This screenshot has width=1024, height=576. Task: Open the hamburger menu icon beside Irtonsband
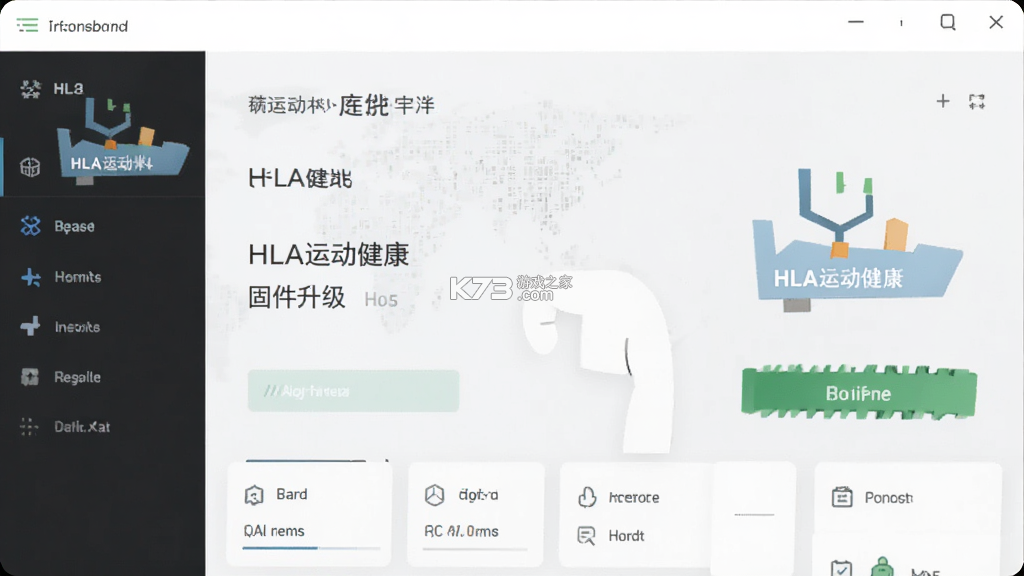click(x=27, y=25)
